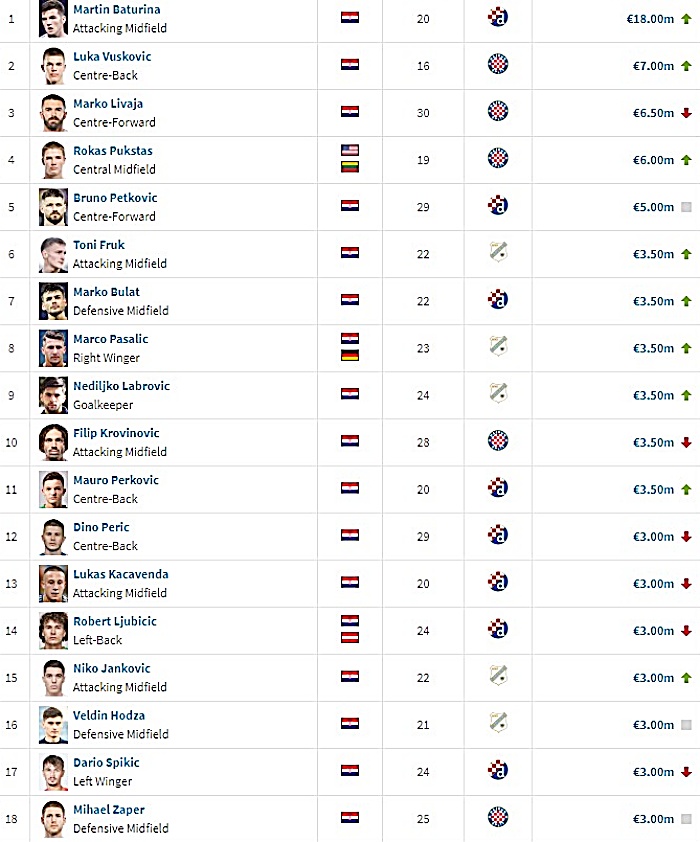700x842 pixels.
Task: Click the German flag in Marco Pasalic row
Action: (350, 355)
